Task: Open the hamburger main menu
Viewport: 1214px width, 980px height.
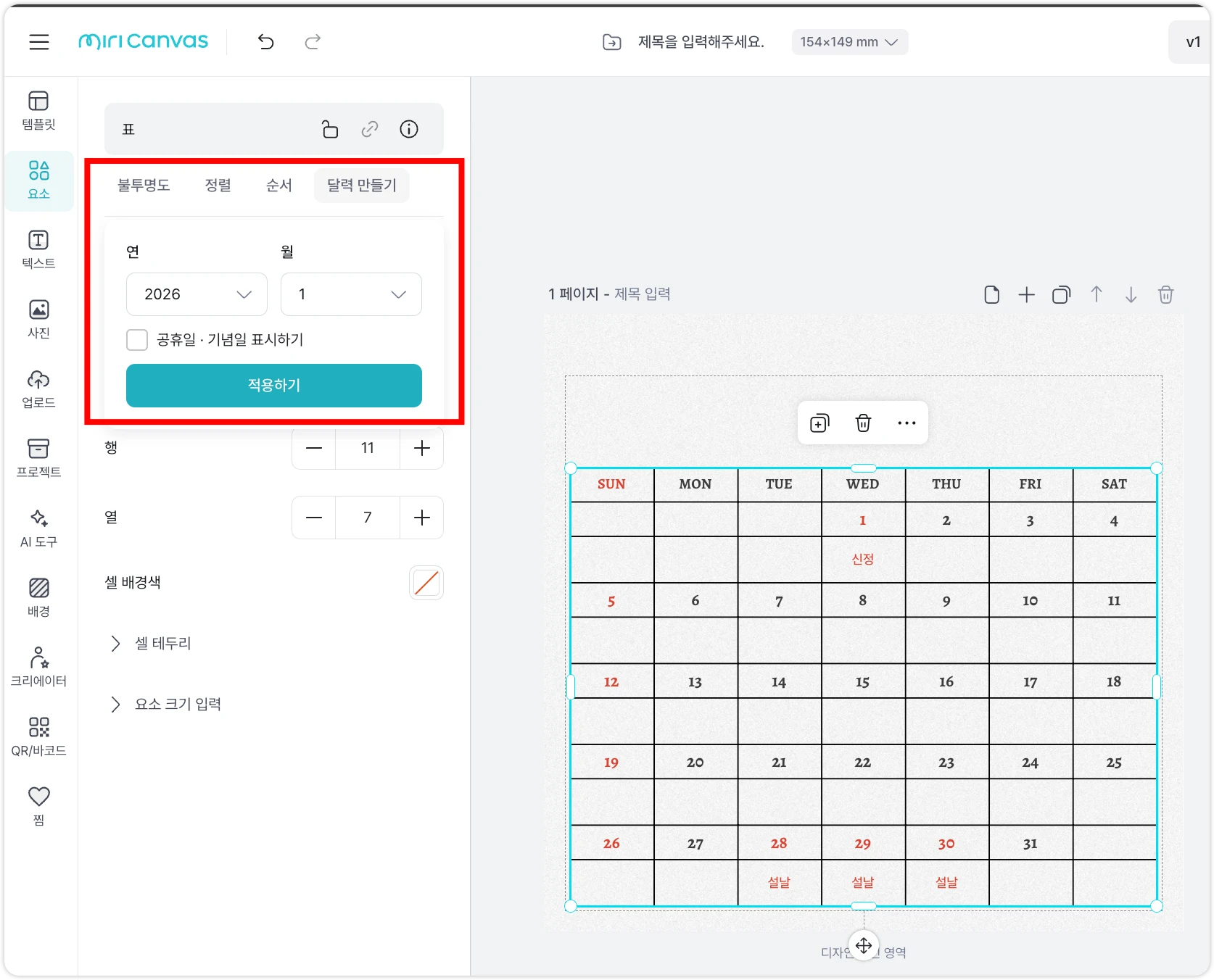Action: [x=39, y=42]
